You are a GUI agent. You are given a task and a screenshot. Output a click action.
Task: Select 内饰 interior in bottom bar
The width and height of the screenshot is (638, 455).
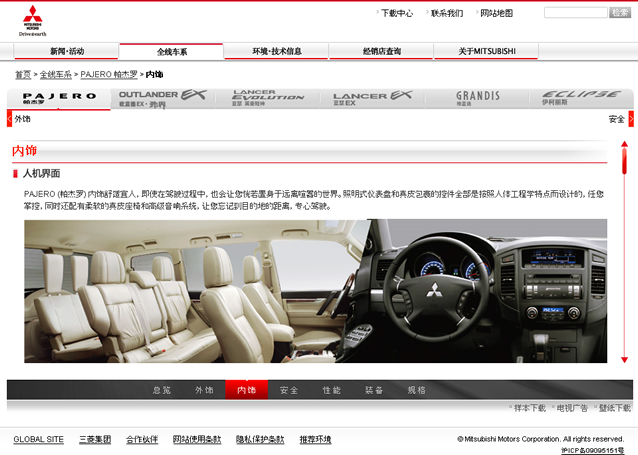pyautogui.click(x=247, y=390)
